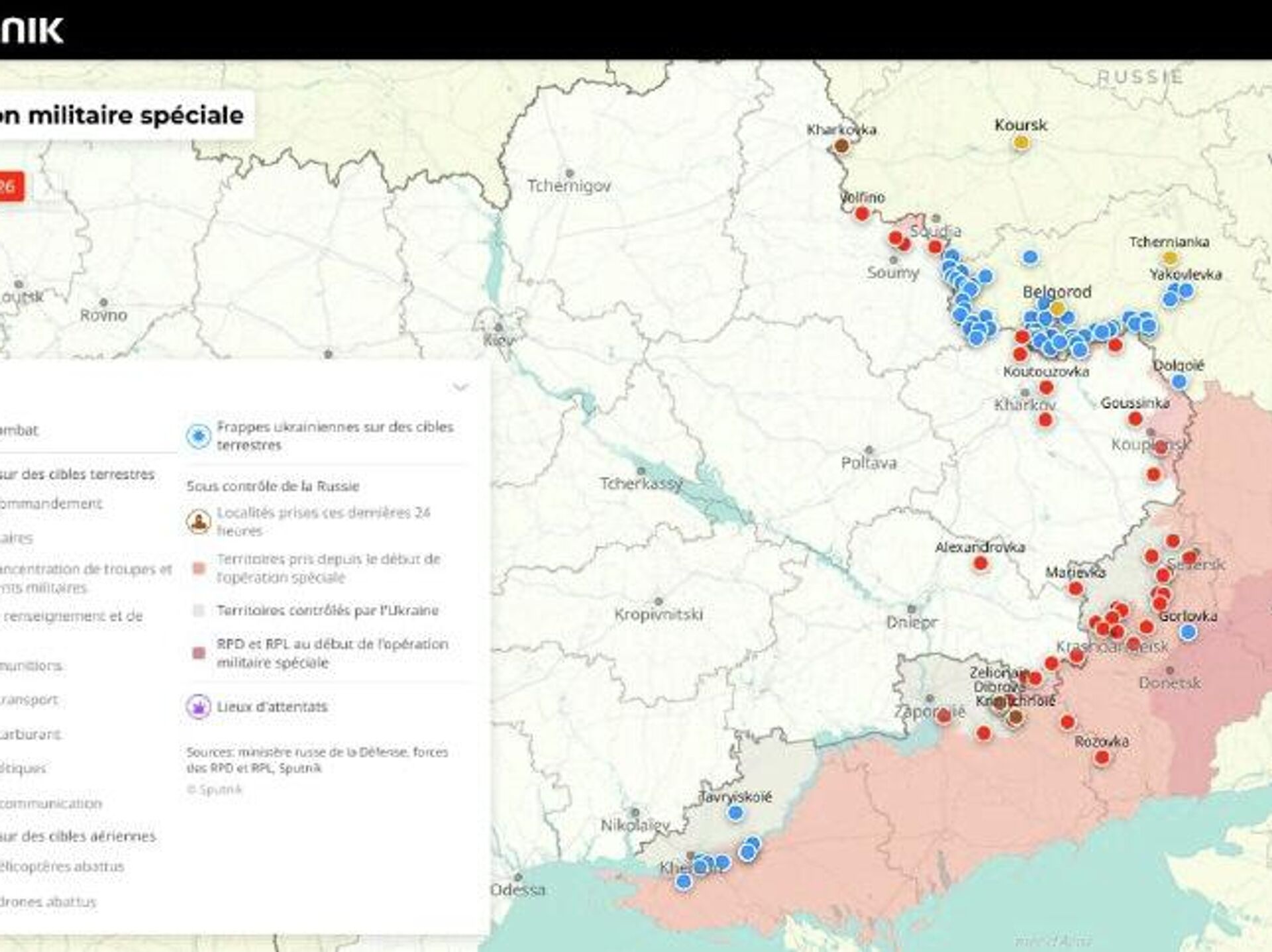Click the localities taken in 24 hours icon
The height and width of the screenshot is (952, 1272).
point(198,522)
